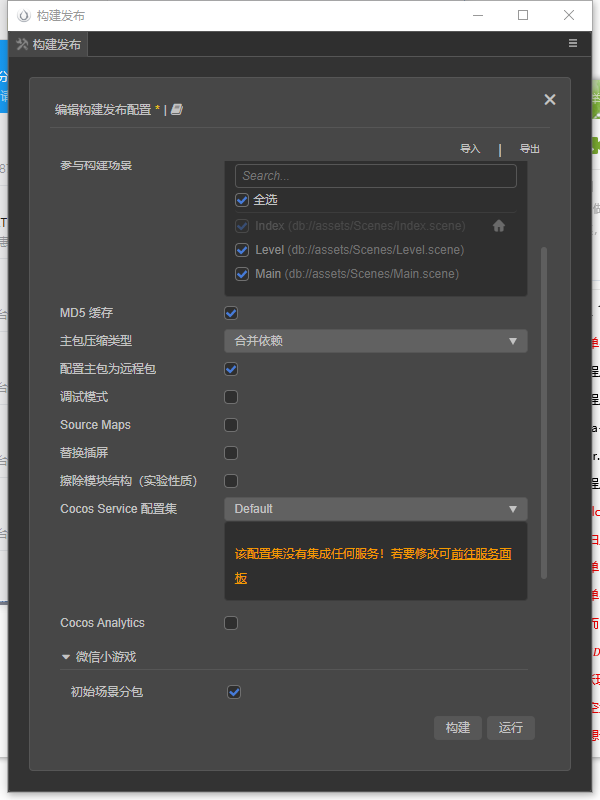Screen dimensions: 600x800
Task: Open the panel hamburger menu icon
Action: [572, 43]
